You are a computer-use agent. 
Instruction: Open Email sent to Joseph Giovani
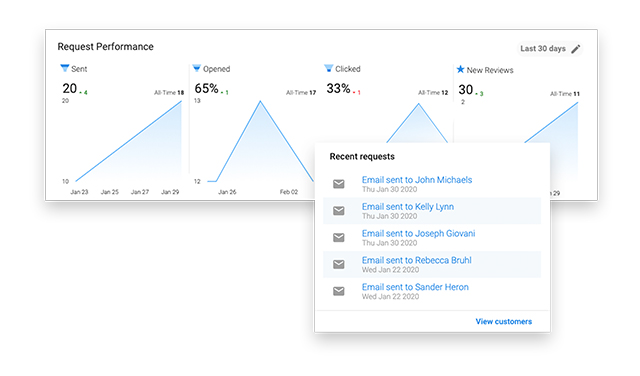(418, 234)
